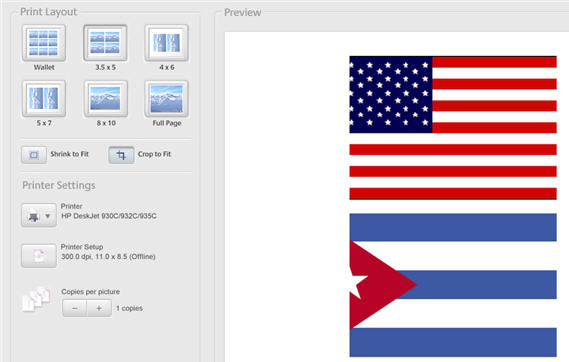This screenshot has height=362, width=569.
Task: Click the copies per picture stack icon
Action: click(36, 299)
